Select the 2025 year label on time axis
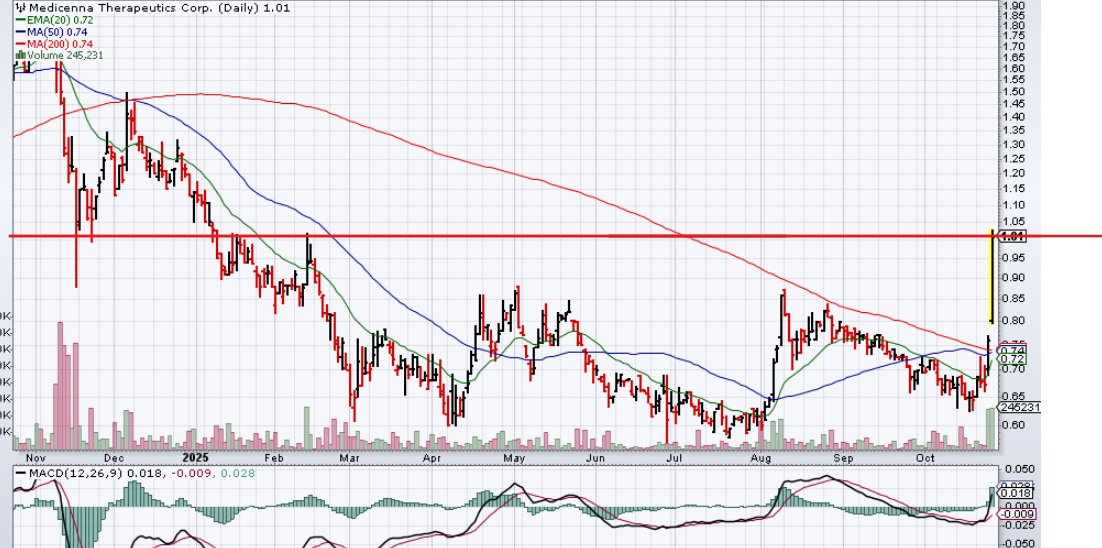Image resolution: width=1102 pixels, height=548 pixels. coord(195,457)
